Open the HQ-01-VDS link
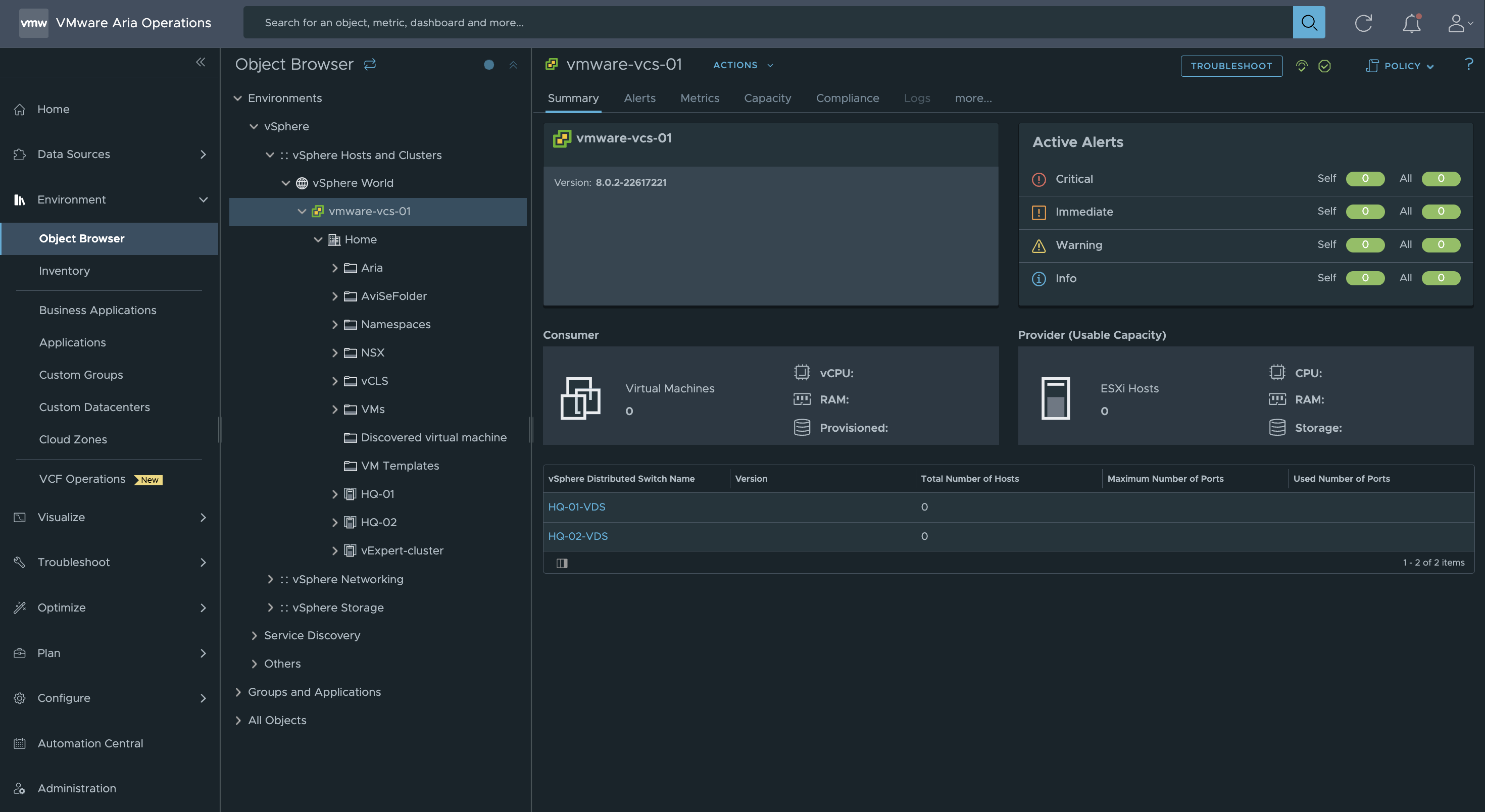 (576, 506)
